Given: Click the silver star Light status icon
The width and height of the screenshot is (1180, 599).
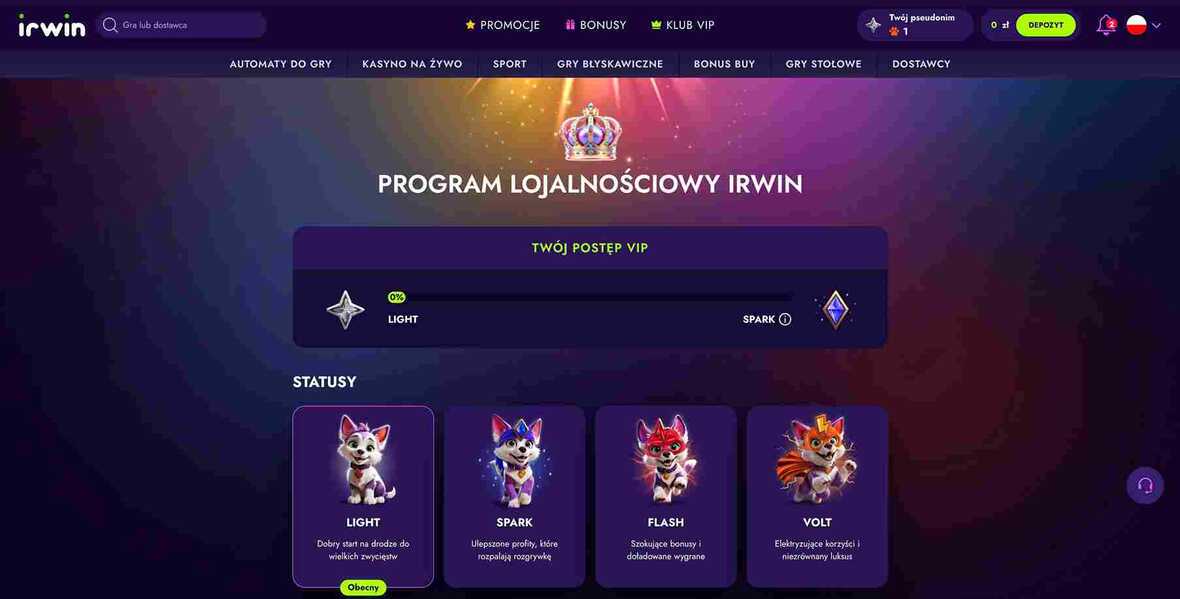Looking at the screenshot, I should coord(345,309).
